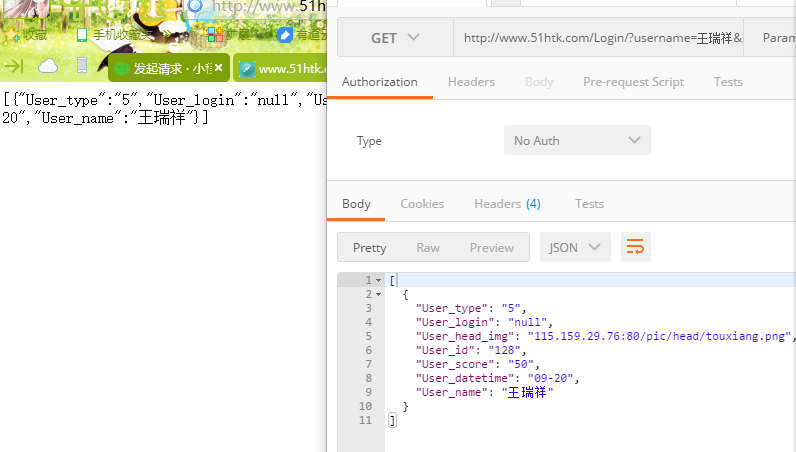
Task: Select the Preview view button
Action: [x=491, y=247]
